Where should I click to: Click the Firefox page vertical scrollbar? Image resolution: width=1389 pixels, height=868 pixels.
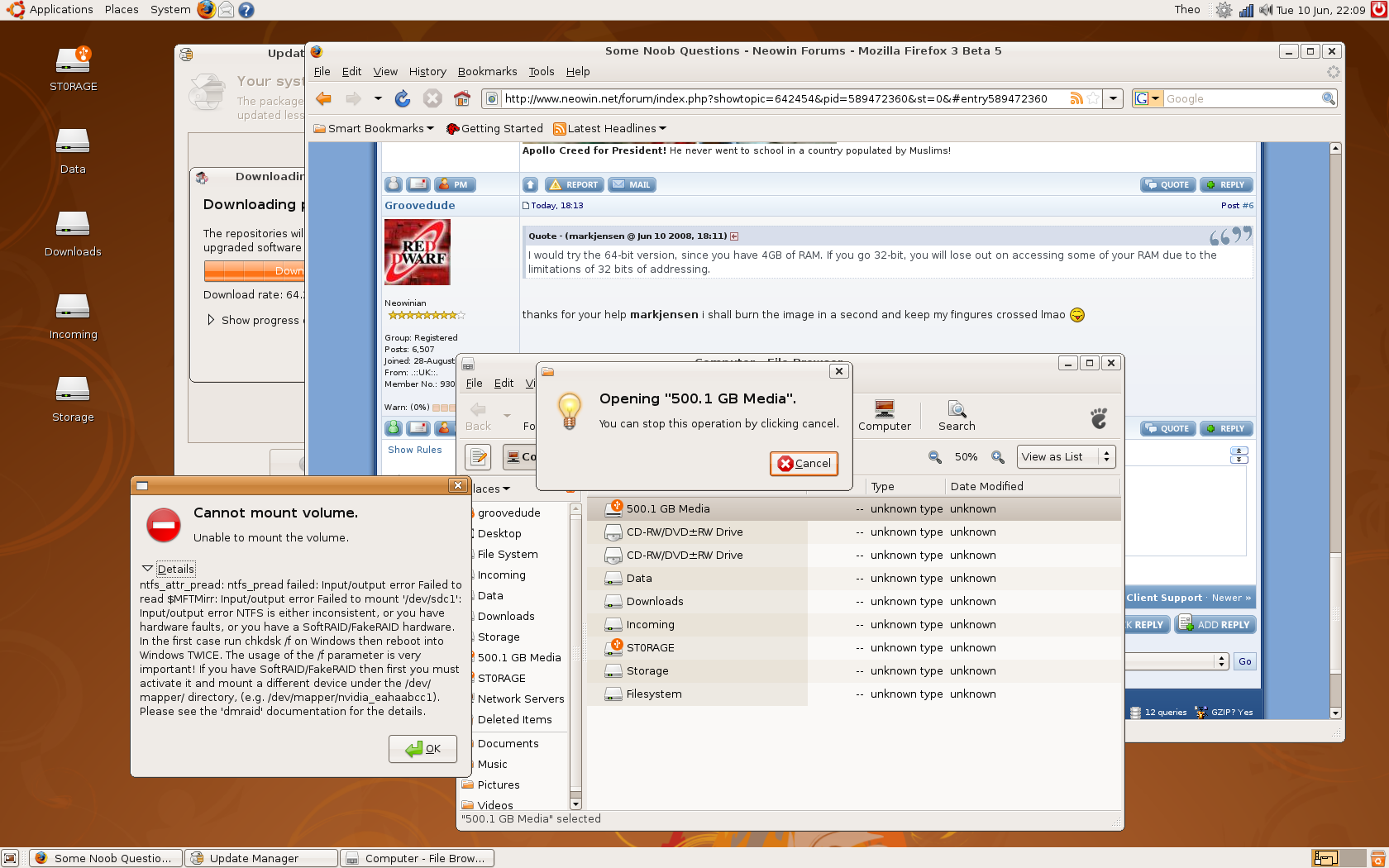[1335, 413]
